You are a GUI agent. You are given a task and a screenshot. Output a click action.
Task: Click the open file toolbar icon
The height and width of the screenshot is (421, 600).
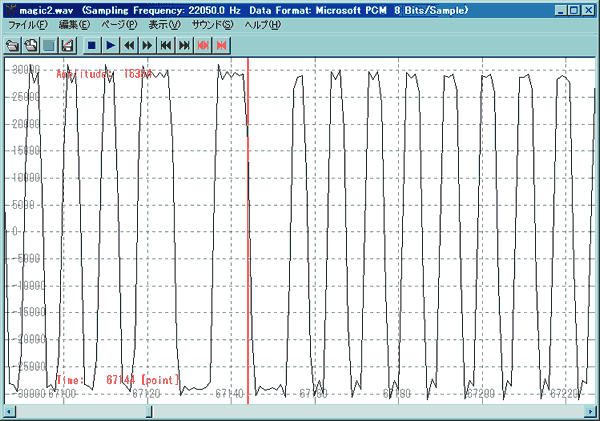pos(13,45)
